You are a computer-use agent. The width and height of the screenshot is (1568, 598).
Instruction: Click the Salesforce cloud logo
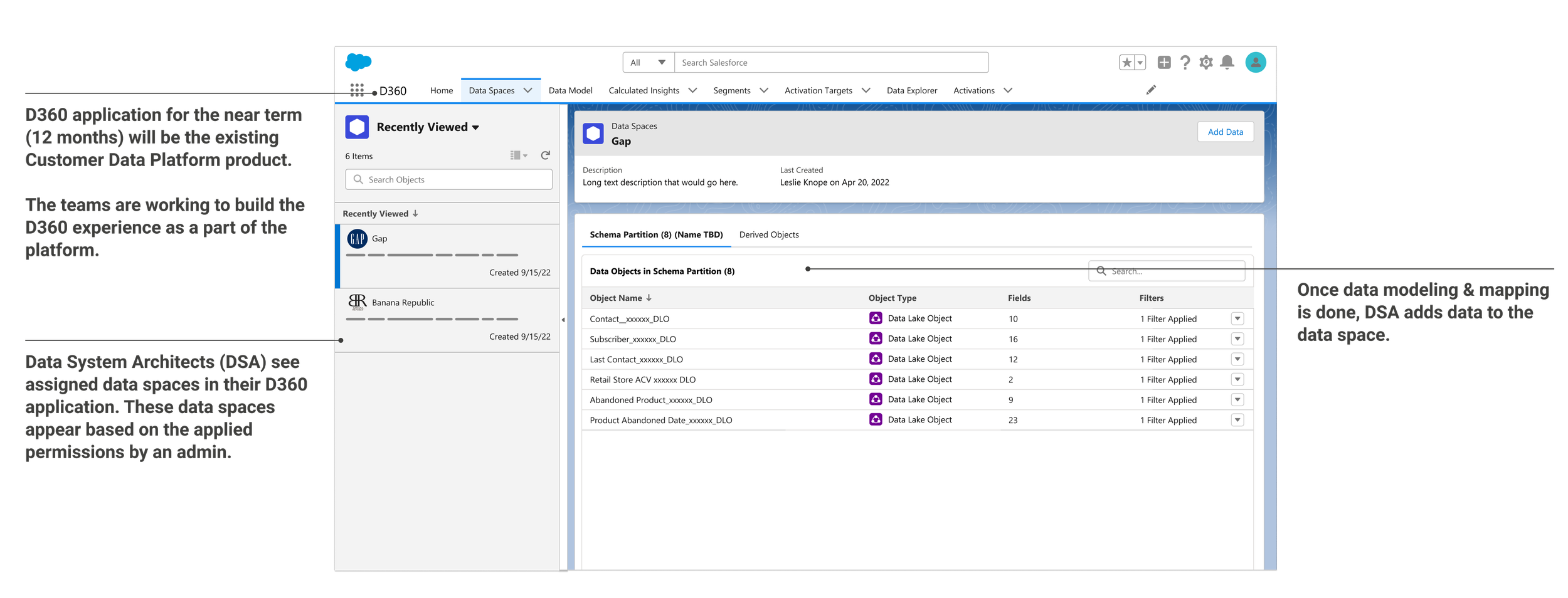358,62
